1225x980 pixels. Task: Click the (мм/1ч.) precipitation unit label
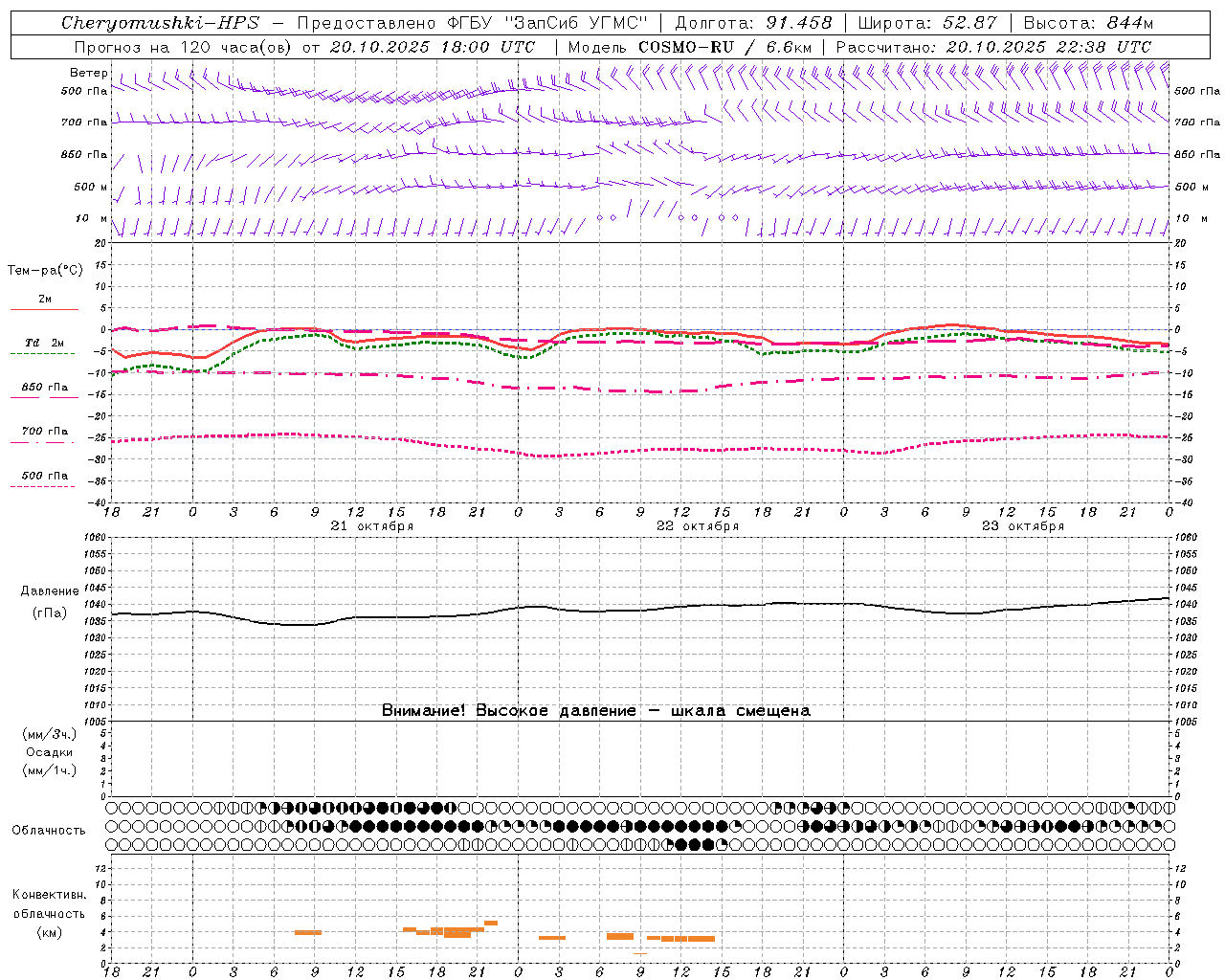pos(50,770)
